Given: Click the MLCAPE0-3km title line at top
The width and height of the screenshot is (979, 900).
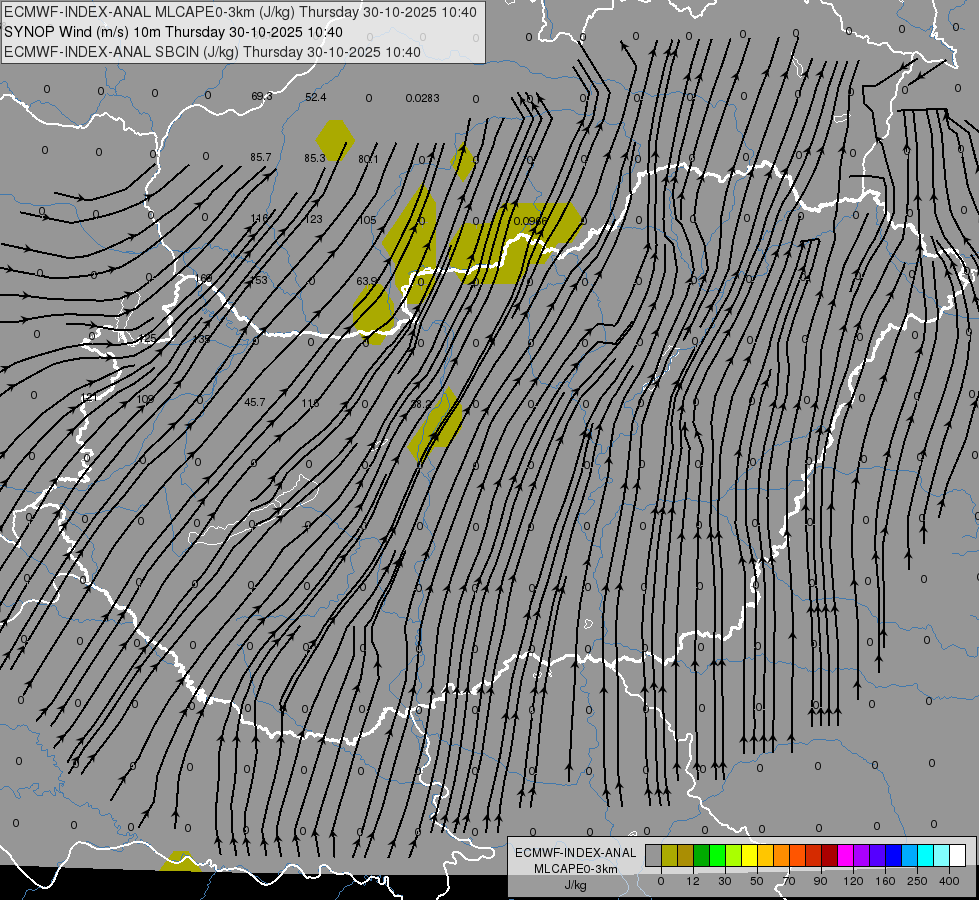Looking at the screenshot, I should coord(240,12).
